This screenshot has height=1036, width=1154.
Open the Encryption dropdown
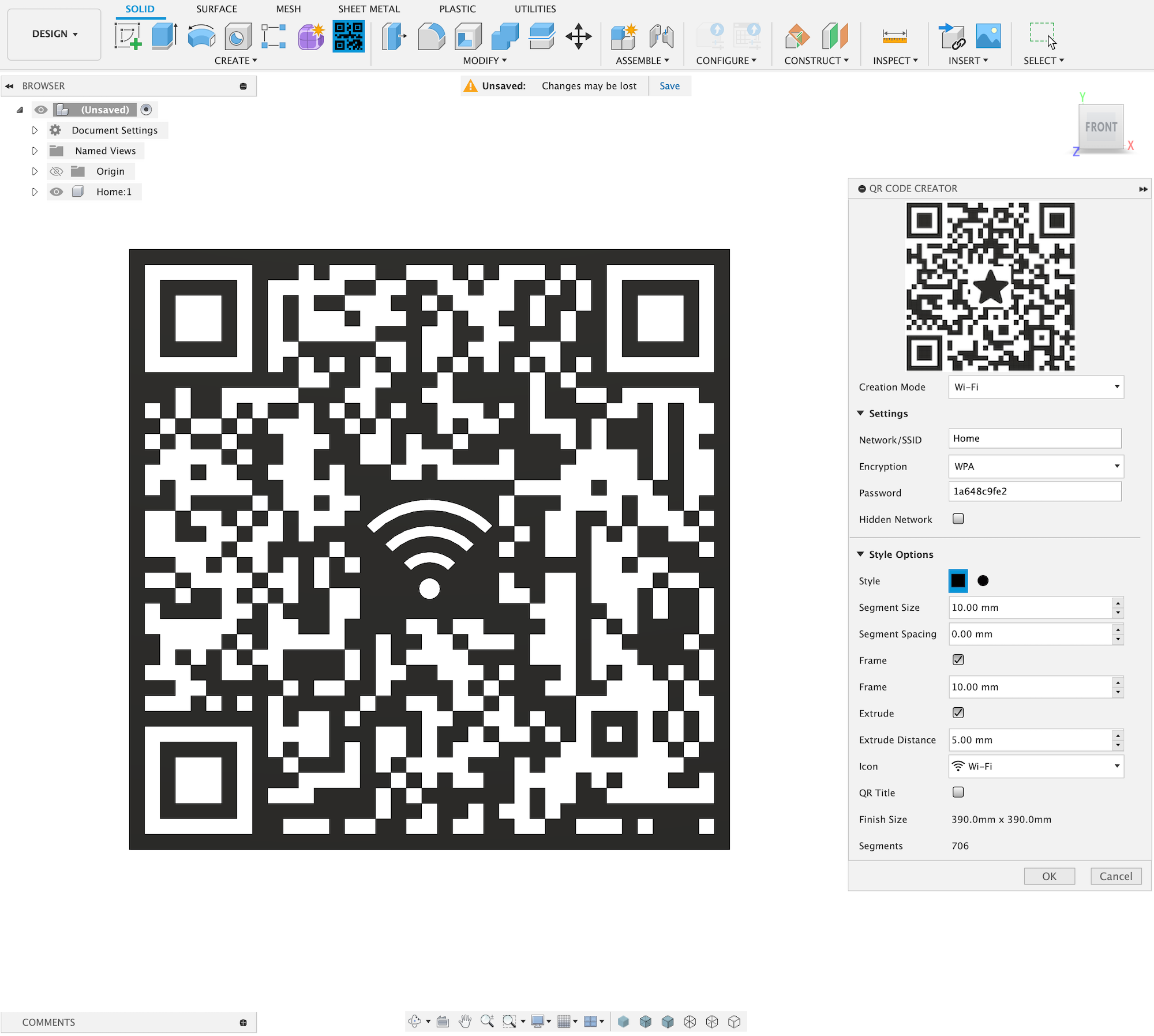point(1036,466)
